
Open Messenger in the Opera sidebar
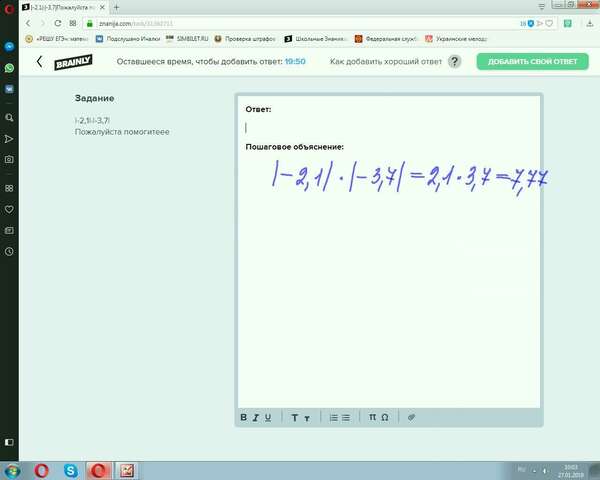(9, 46)
